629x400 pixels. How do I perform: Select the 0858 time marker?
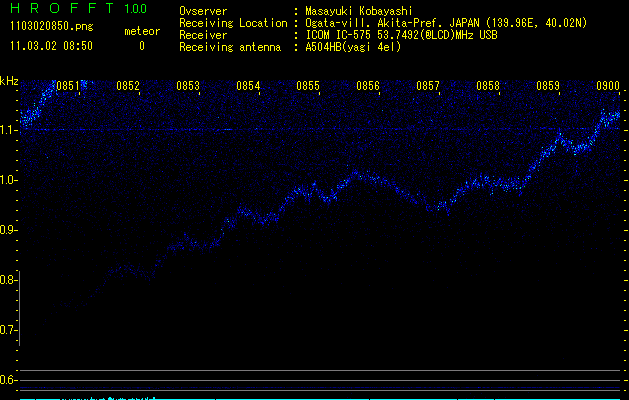[x=488, y=86]
